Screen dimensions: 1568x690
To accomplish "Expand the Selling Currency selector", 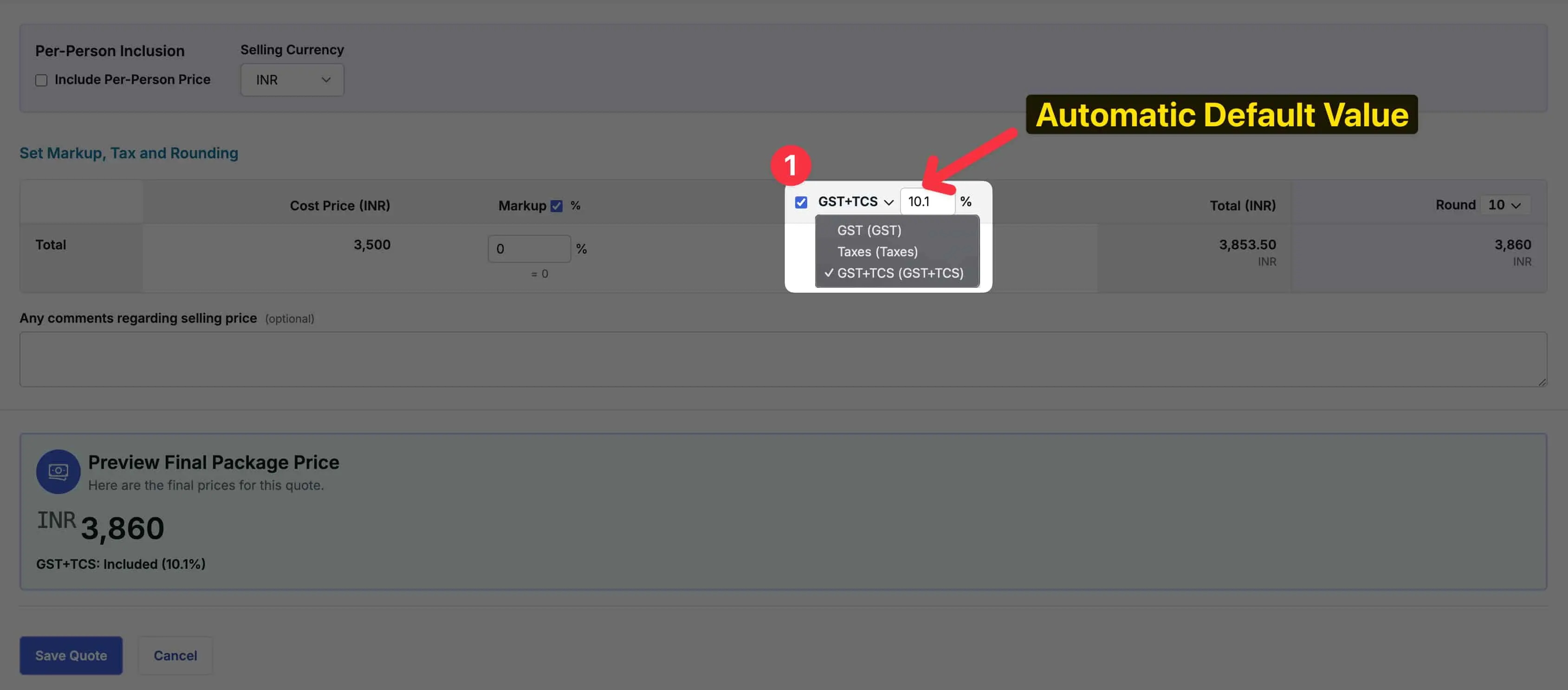I will click(x=291, y=79).
